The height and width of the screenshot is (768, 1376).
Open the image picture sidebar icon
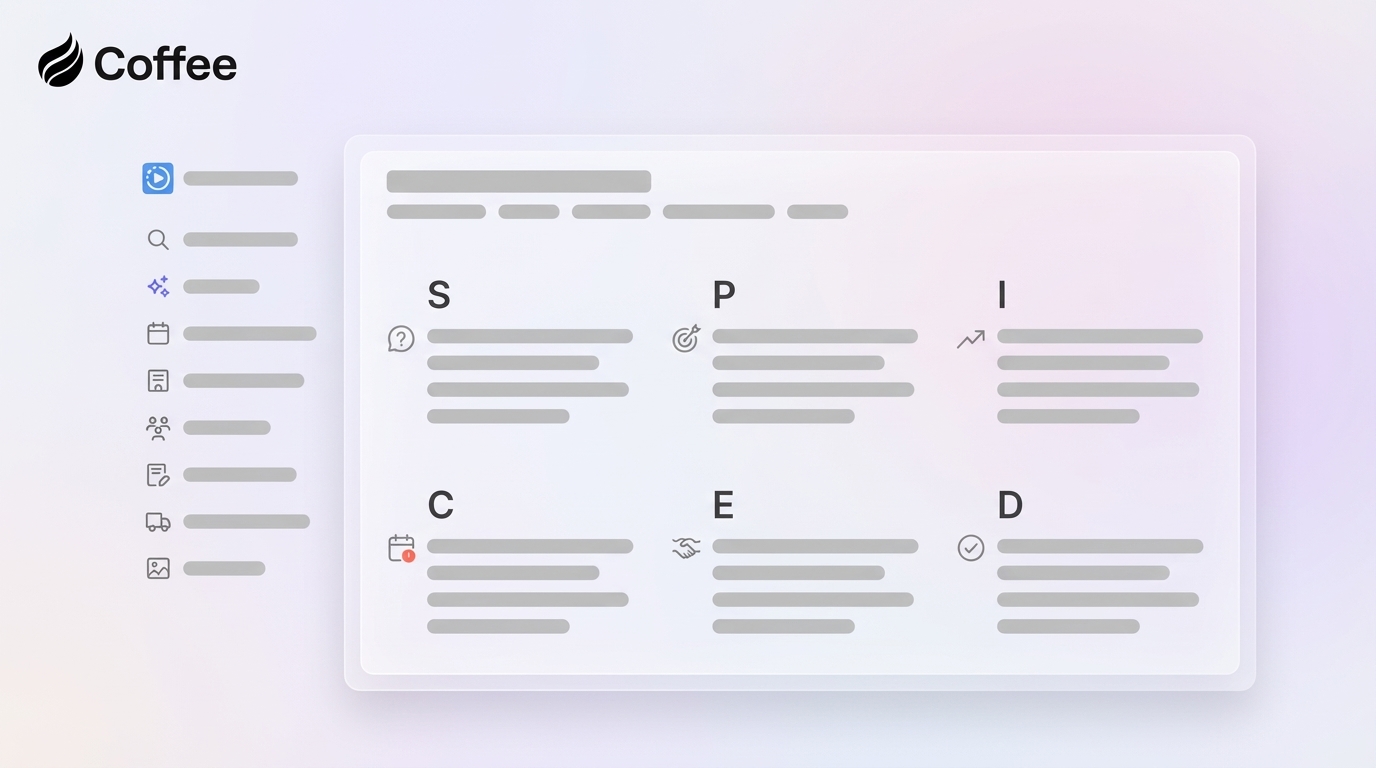[158, 568]
